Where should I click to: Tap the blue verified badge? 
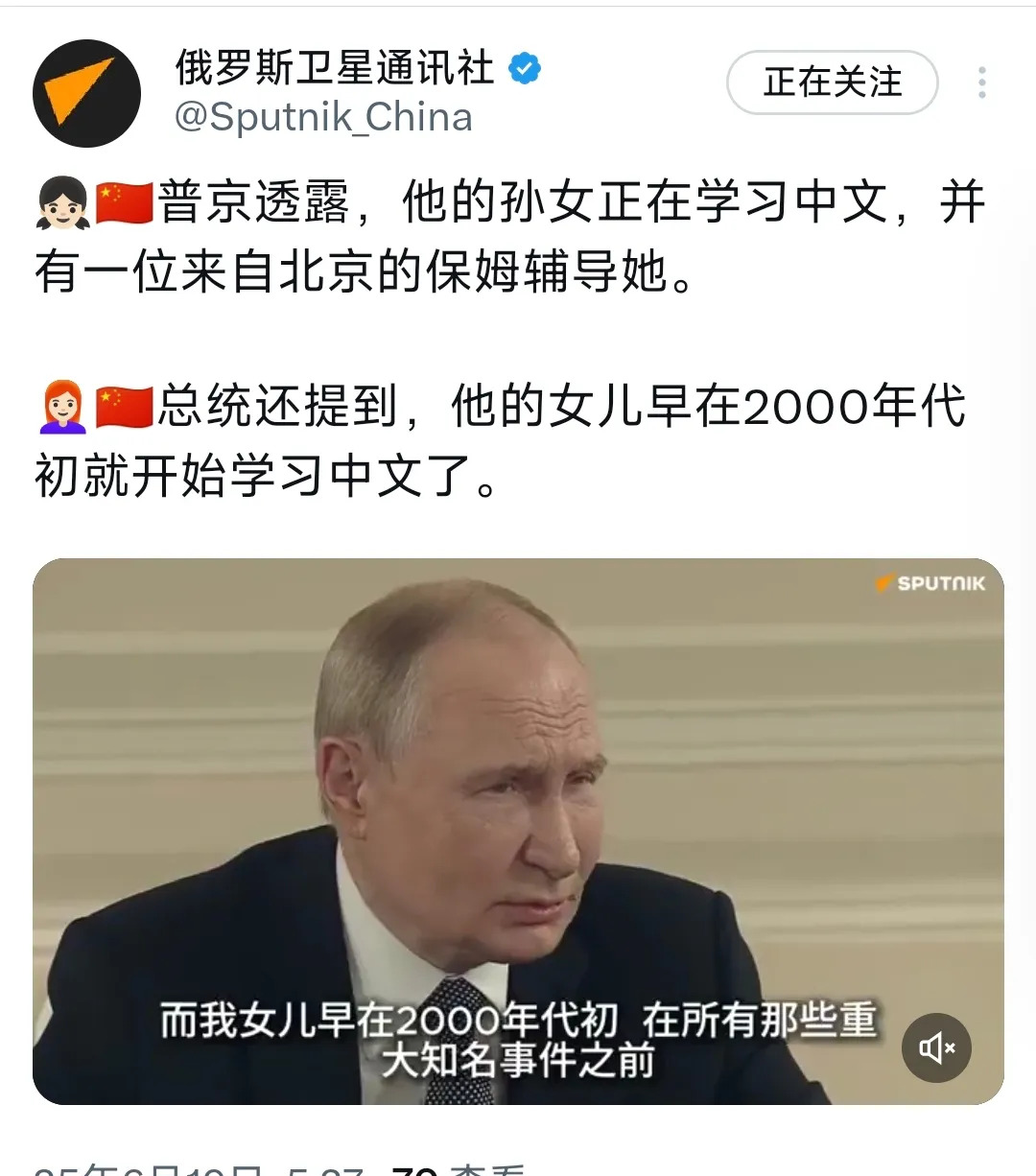coord(524,68)
